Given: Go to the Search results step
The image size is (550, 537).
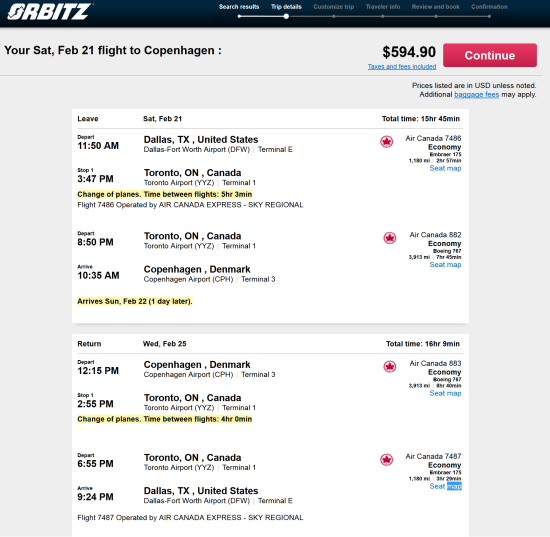Looking at the screenshot, I should pyautogui.click(x=239, y=7).
